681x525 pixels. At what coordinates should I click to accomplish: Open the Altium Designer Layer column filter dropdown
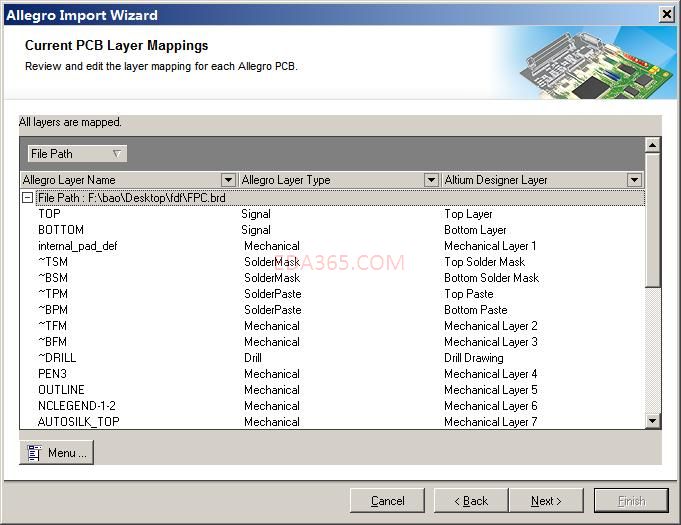tap(634, 179)
